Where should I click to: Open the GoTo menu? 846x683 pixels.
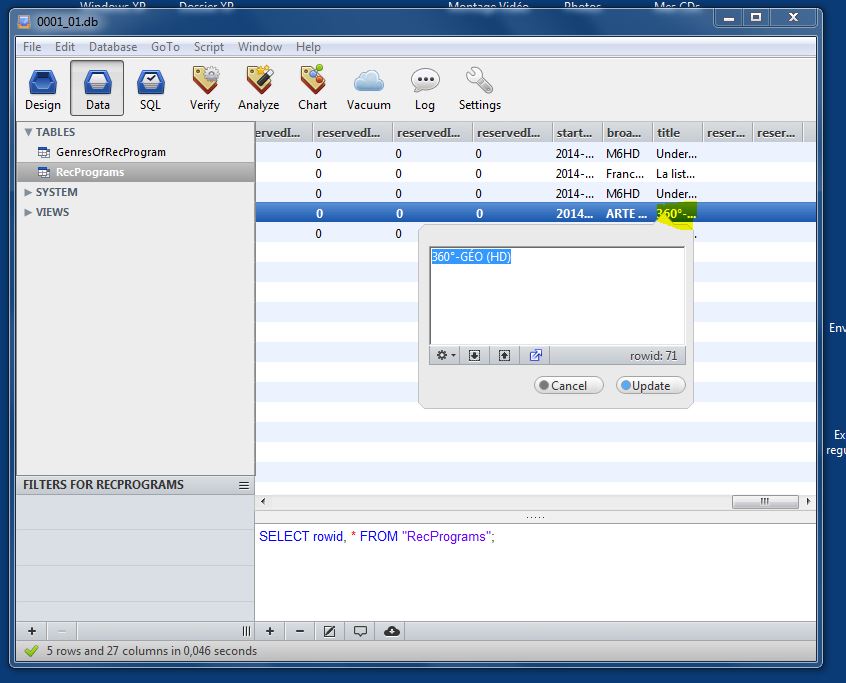click(165, 47)
